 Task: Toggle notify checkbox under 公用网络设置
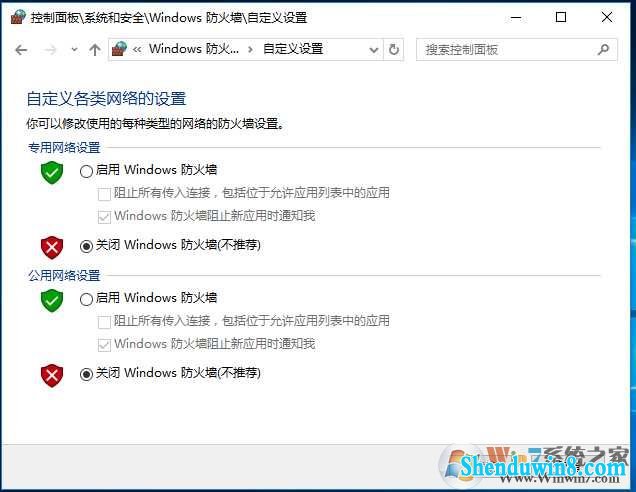(104, 345)
